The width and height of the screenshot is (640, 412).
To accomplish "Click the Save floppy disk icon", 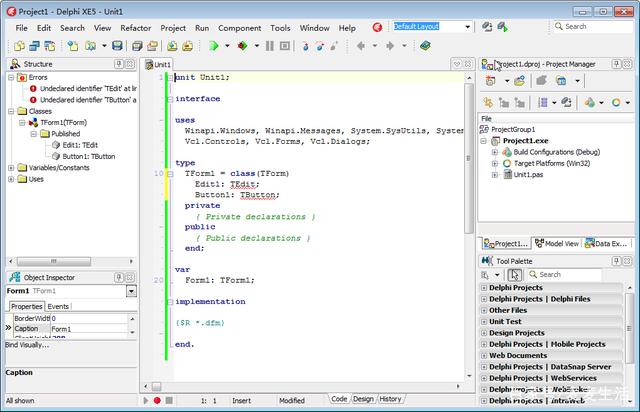I will 117,46.
